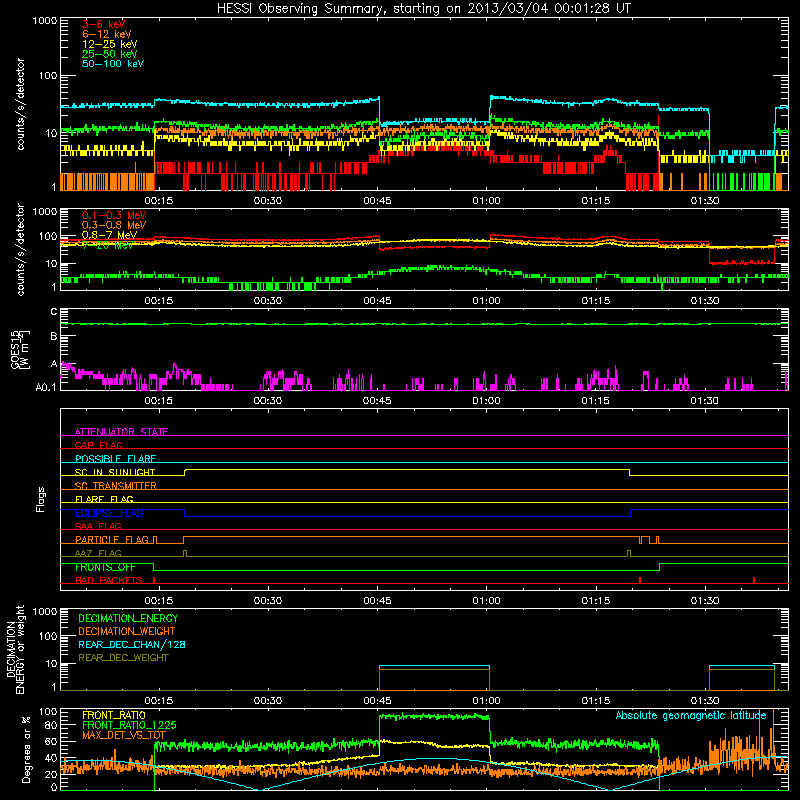Select the 3-6 keV legend label

pos(104,24)
